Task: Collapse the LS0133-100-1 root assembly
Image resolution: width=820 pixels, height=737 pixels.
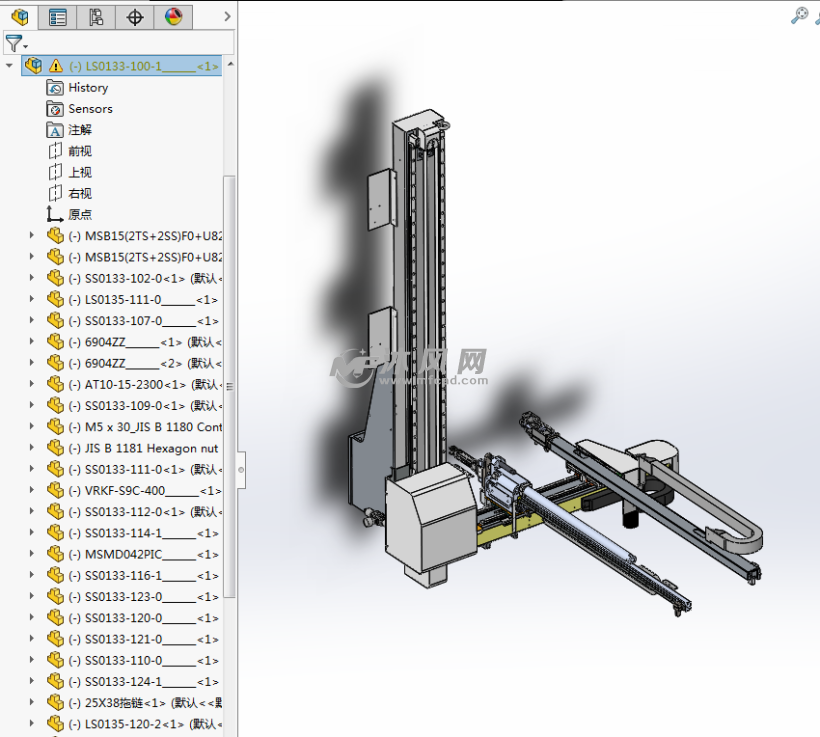Action: point(10,66)
